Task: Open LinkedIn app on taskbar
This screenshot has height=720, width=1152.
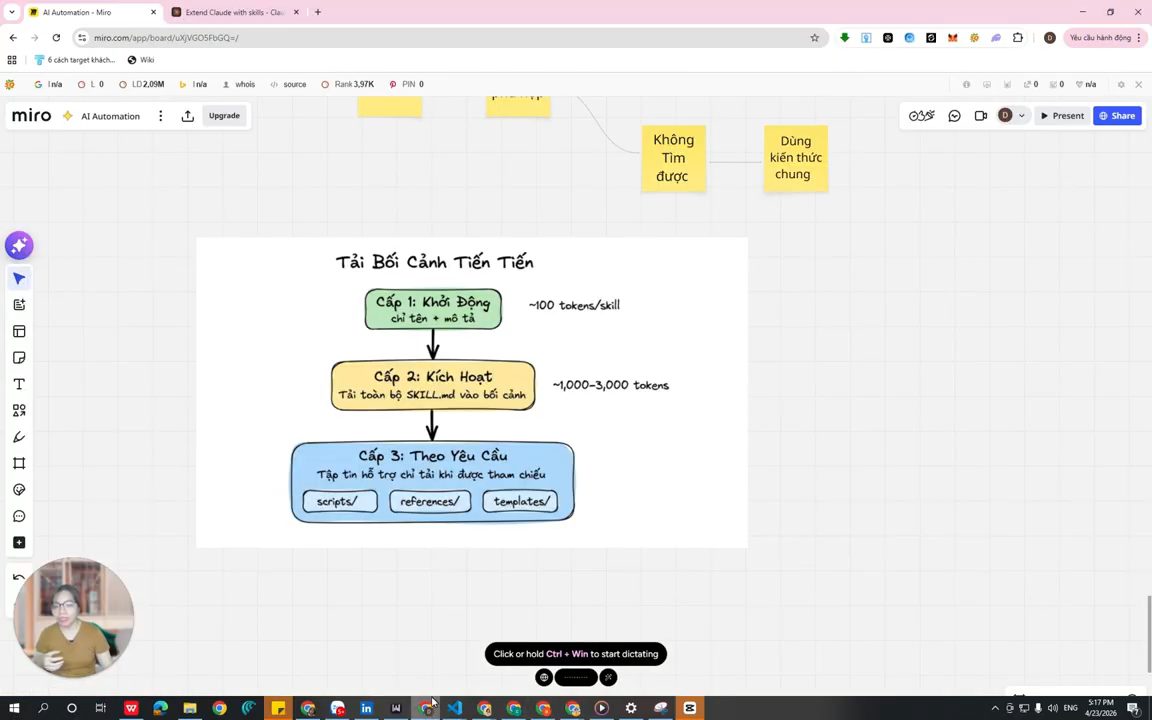Action: click(367, 708)
